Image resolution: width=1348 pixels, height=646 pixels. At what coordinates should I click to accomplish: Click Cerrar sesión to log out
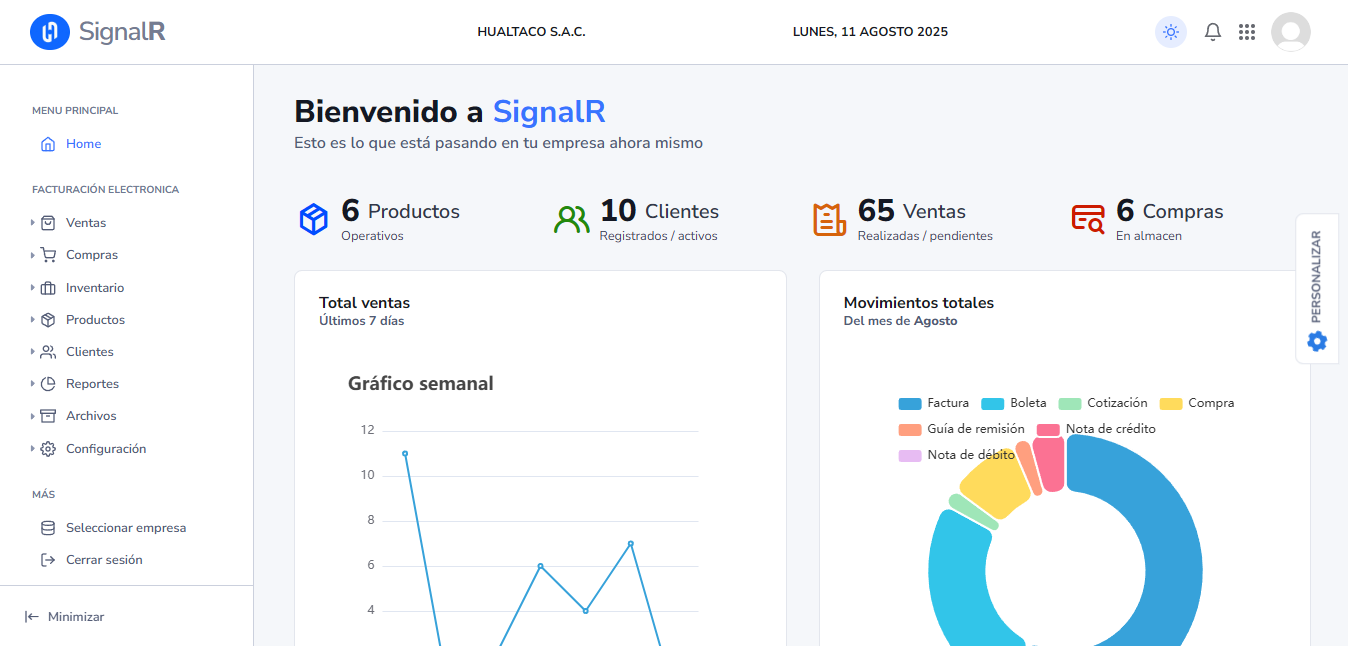tap(104, 560)
